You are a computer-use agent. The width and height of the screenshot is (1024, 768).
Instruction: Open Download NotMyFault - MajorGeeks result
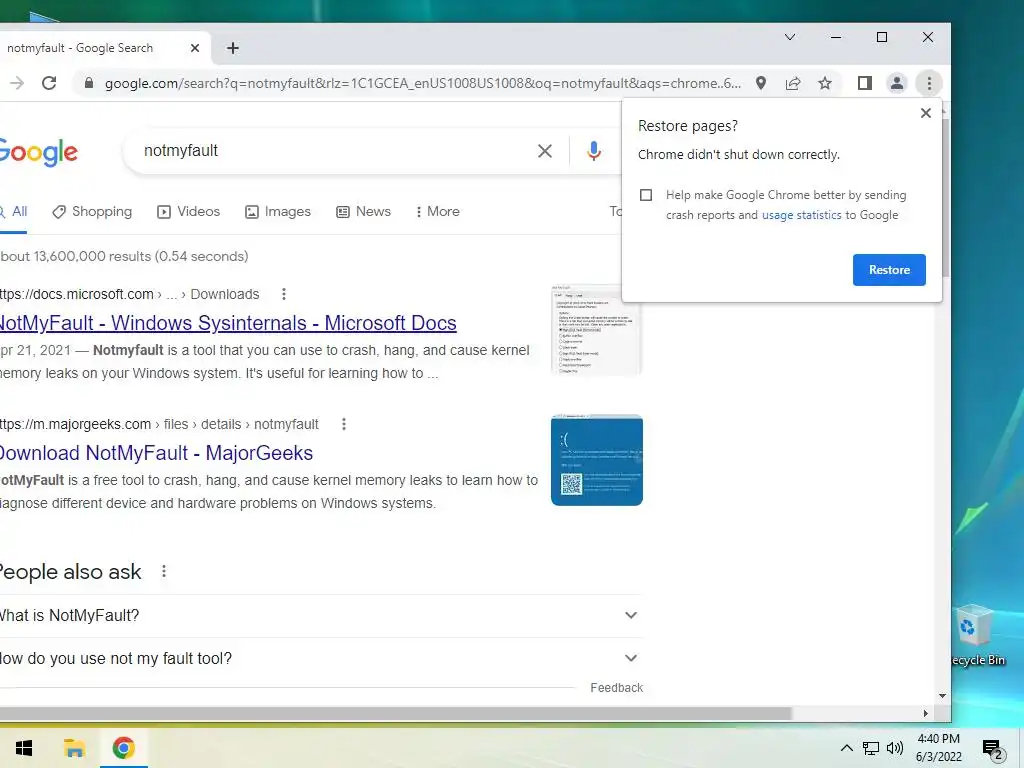(x=156, y=453)
